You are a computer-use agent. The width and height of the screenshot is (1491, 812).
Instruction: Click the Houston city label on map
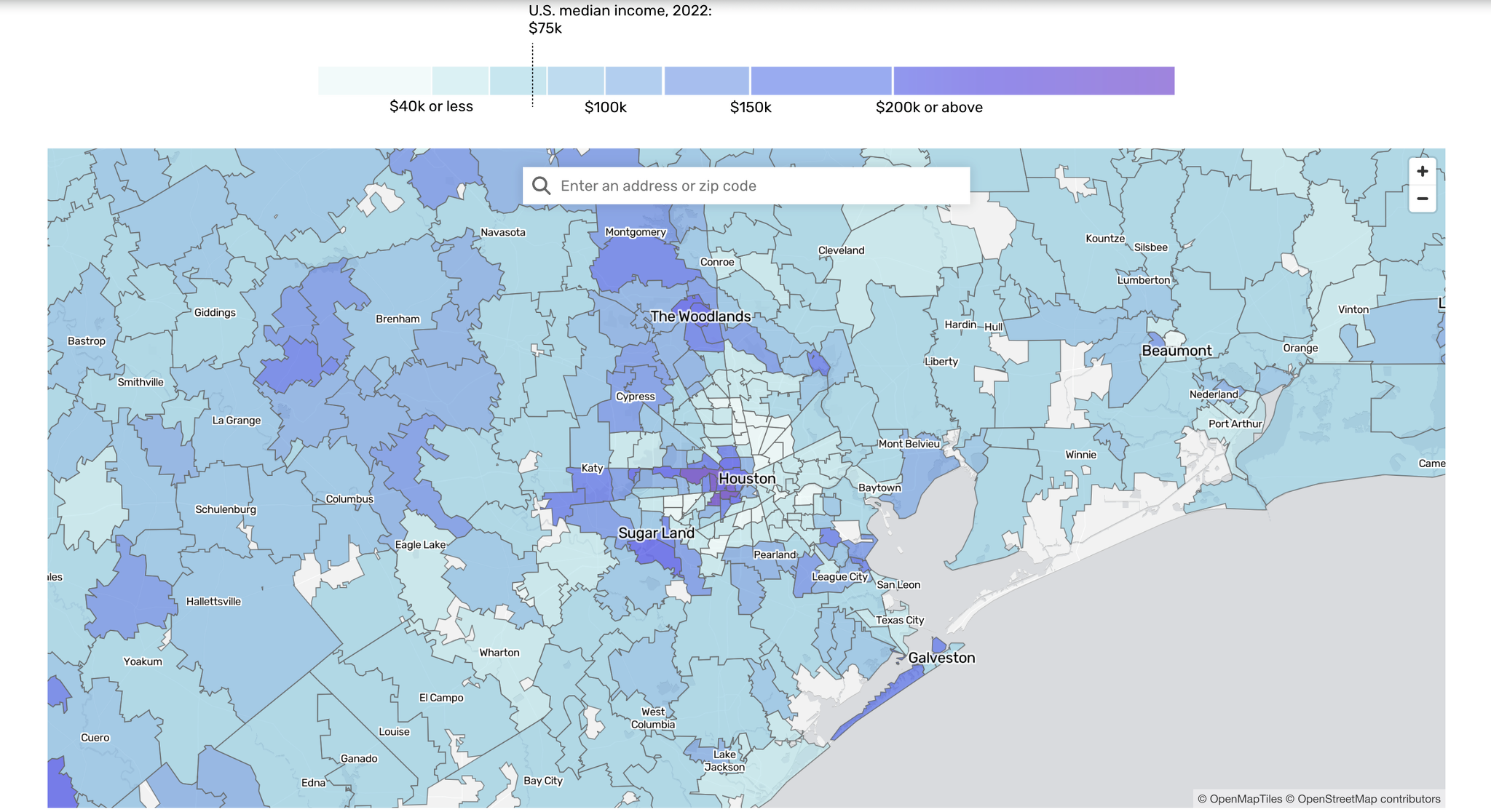click(746, 479)
